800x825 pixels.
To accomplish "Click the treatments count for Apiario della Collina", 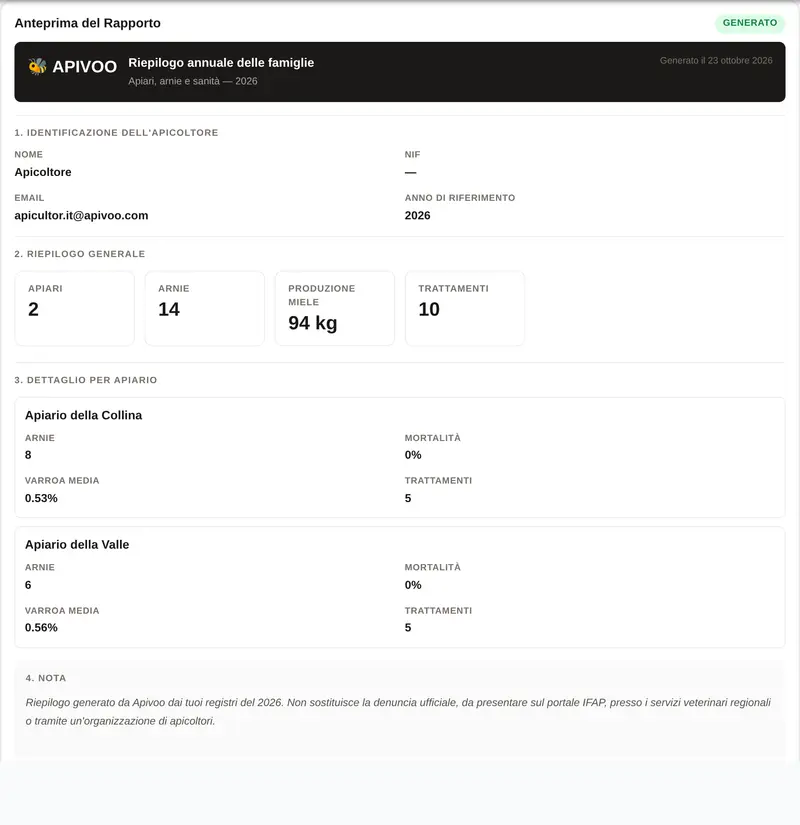I will (x=408, y=498).
